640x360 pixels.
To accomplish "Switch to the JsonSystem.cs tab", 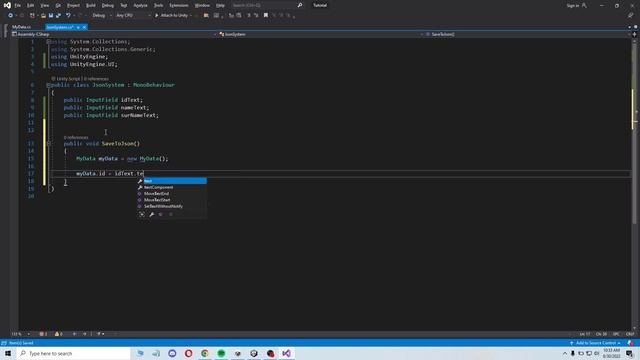I will click(60, 27).
